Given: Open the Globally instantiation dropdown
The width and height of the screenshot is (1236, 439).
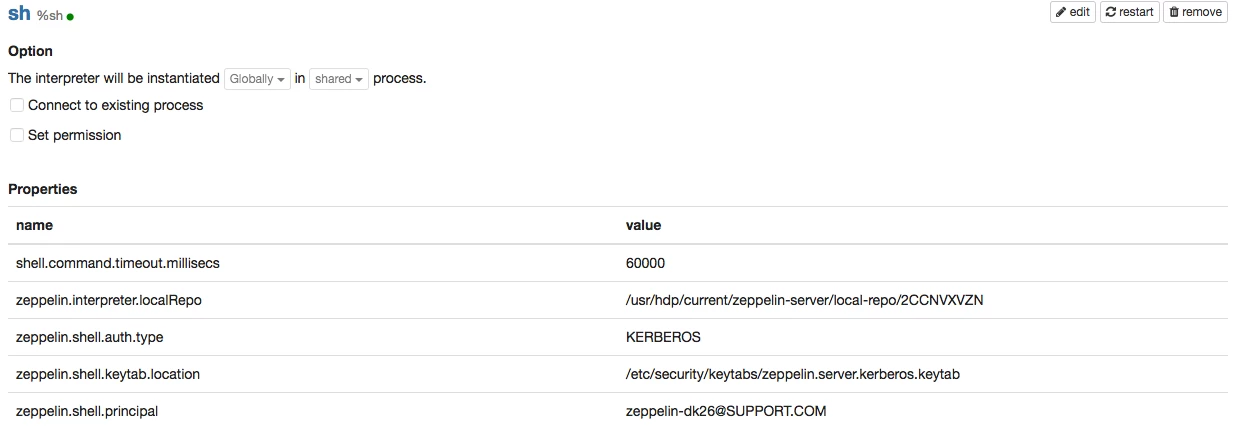Looking at the screenshot, I should coord(257,78).
